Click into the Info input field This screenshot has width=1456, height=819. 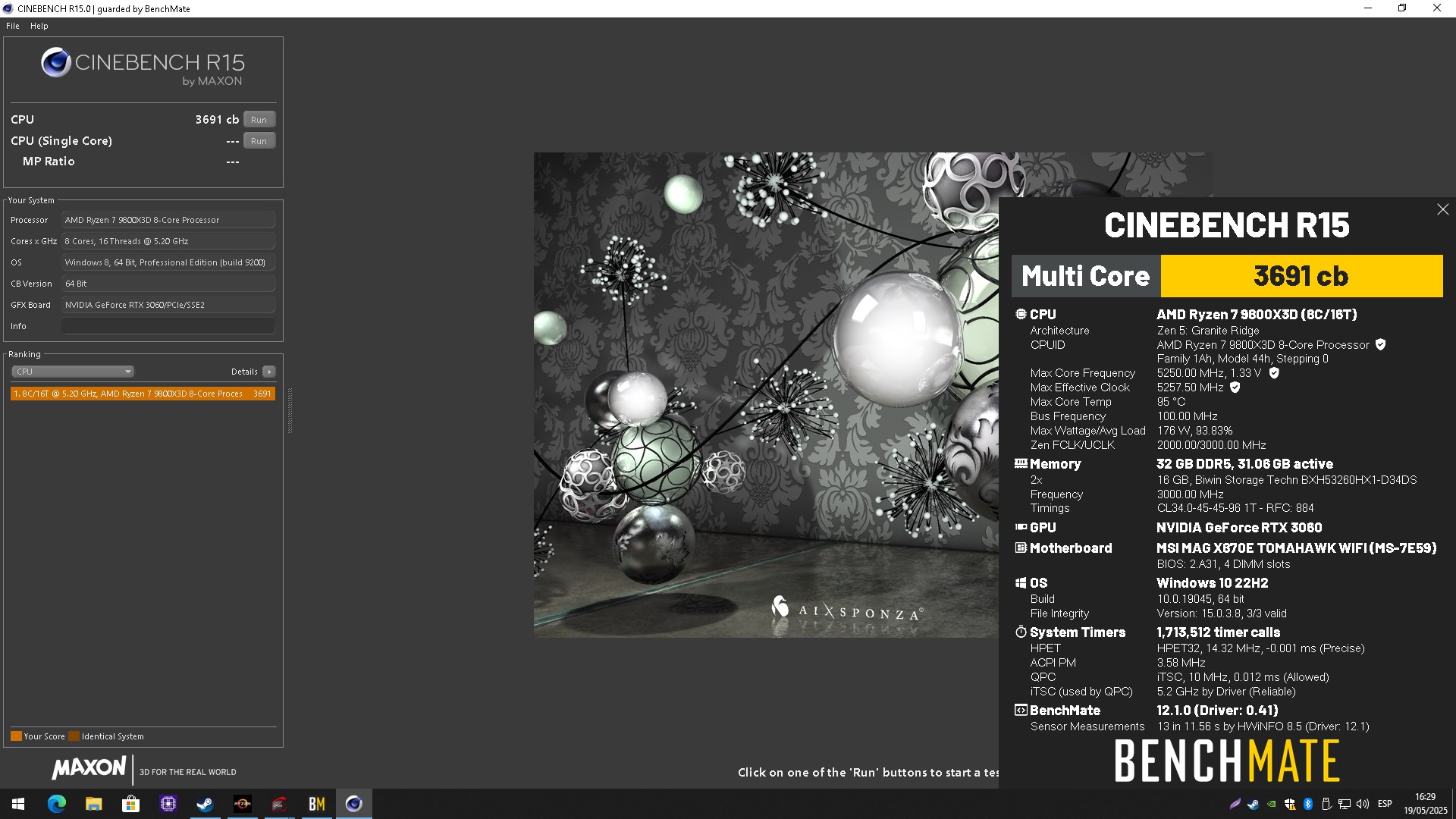tap(168, 326)
